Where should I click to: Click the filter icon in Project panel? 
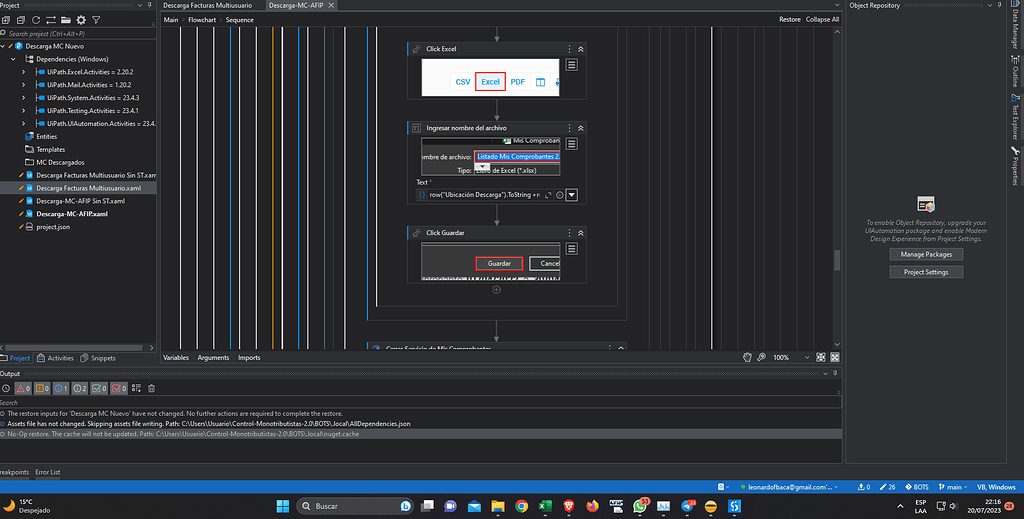coord(97,19)
